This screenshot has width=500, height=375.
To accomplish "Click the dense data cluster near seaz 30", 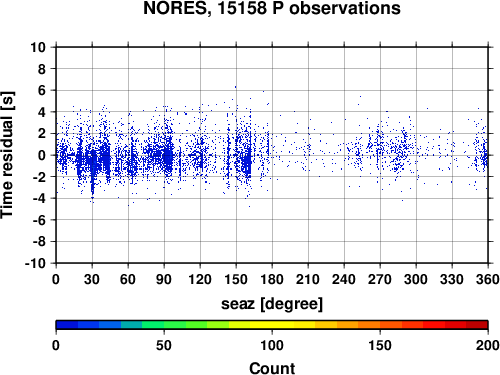I will (x=93, y=163).
